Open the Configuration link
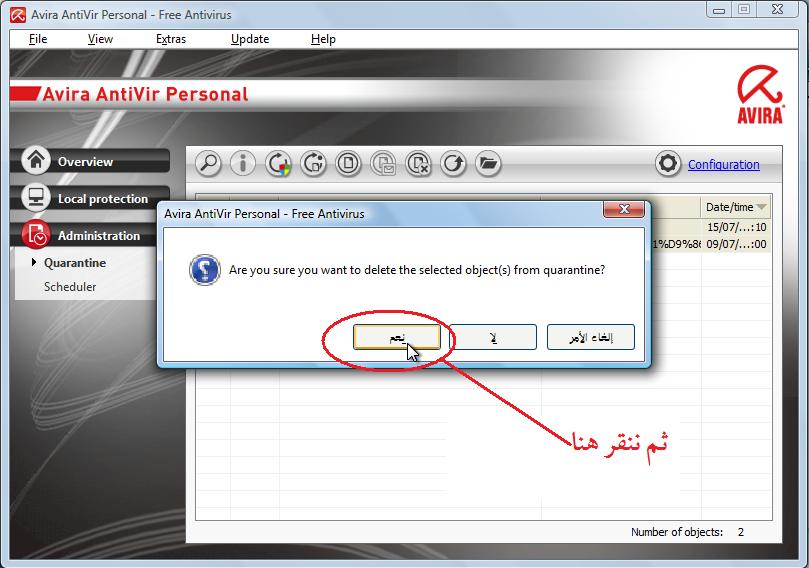 tap(723, 165)
